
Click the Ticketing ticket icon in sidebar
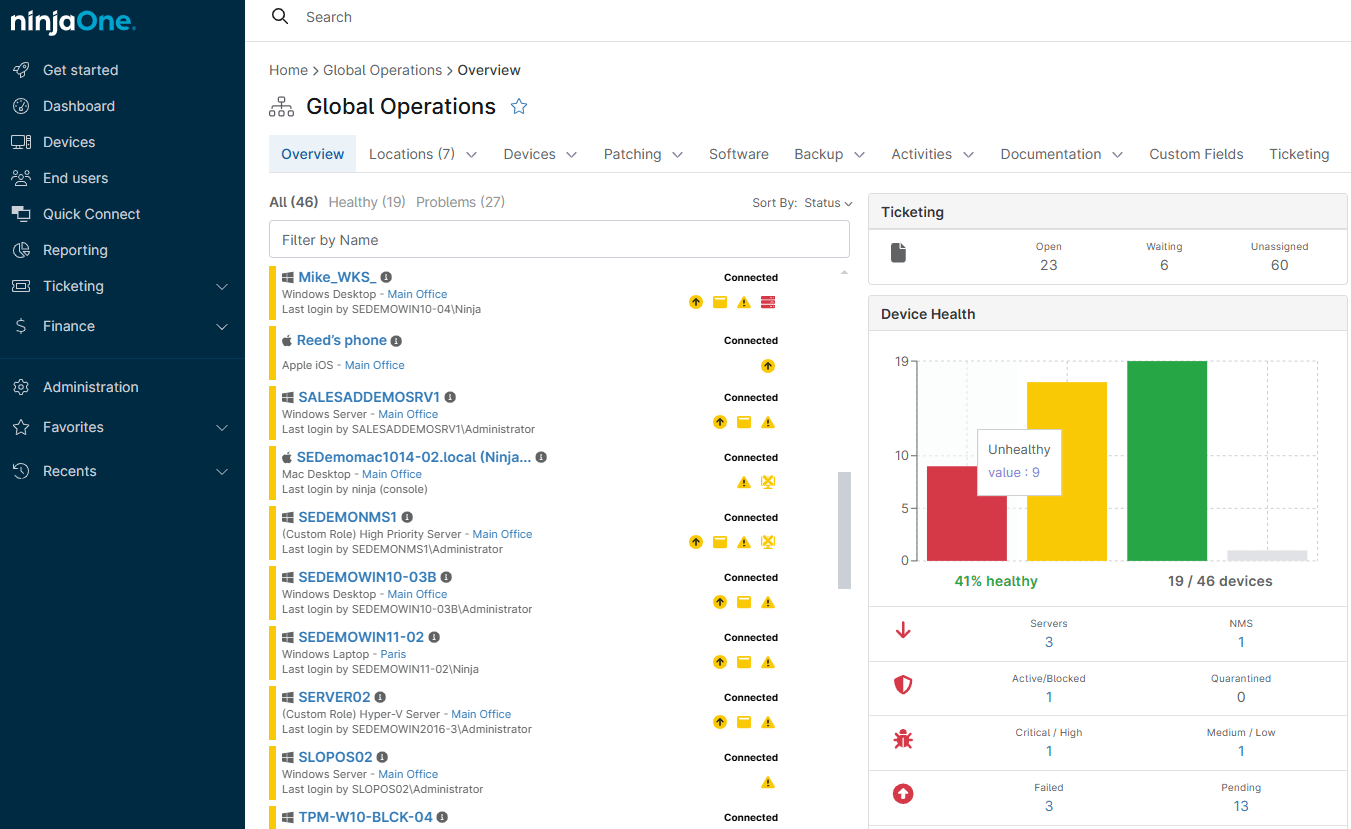pos(21,286)
